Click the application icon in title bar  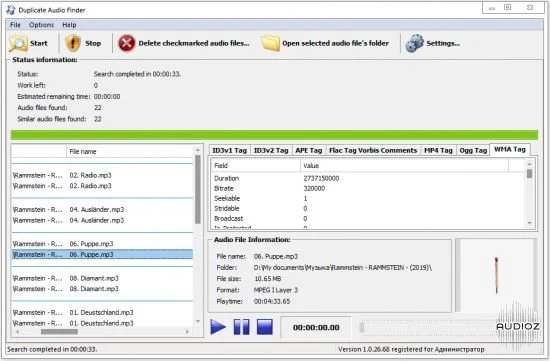(x=11, y=10)
